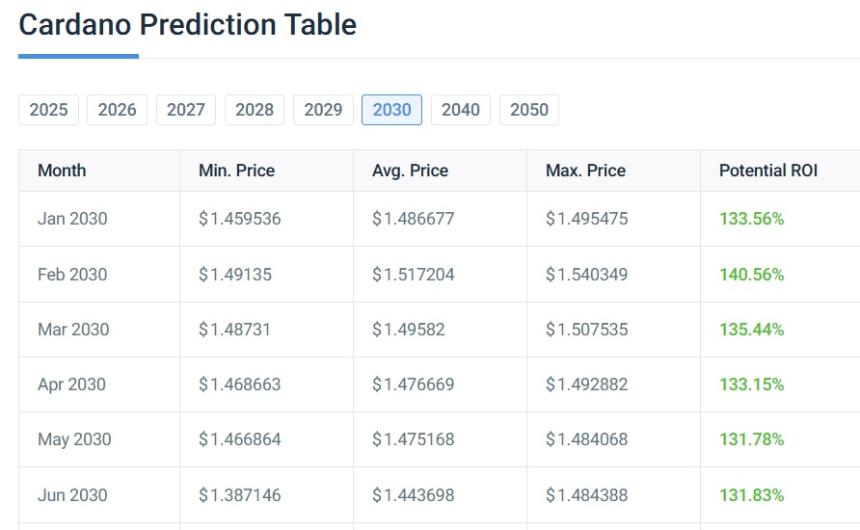Select the 2025 year tab

[48, 110]
